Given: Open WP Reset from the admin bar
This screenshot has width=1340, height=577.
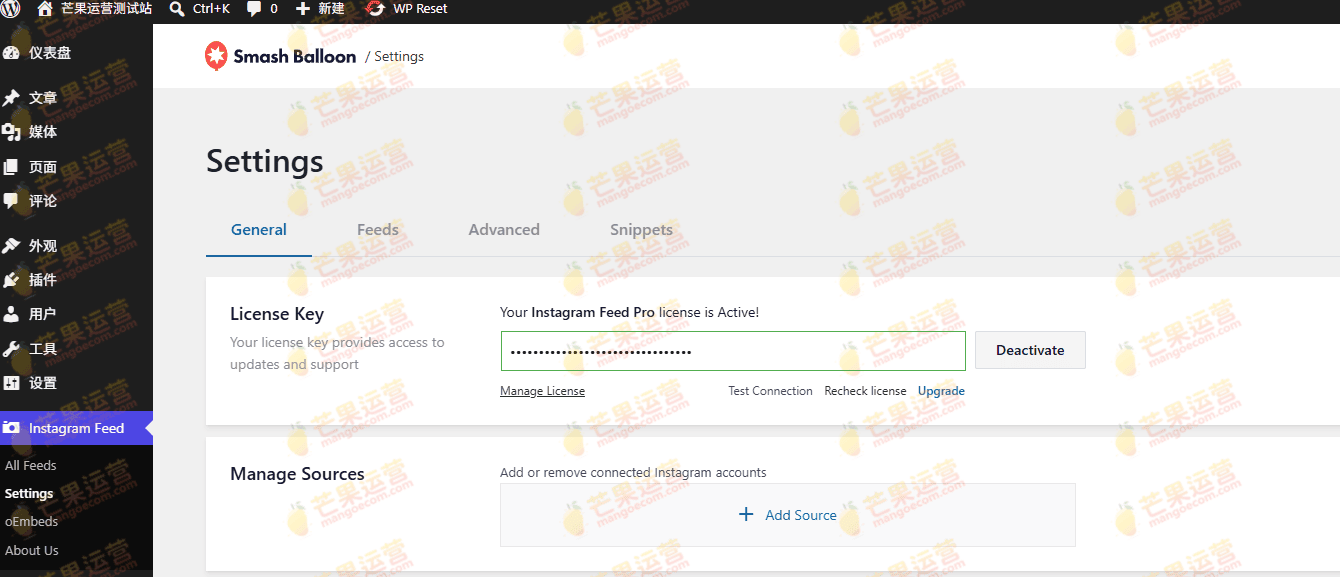Looking at the screenshot, I should pyautogui.click(x=420, y=9).
